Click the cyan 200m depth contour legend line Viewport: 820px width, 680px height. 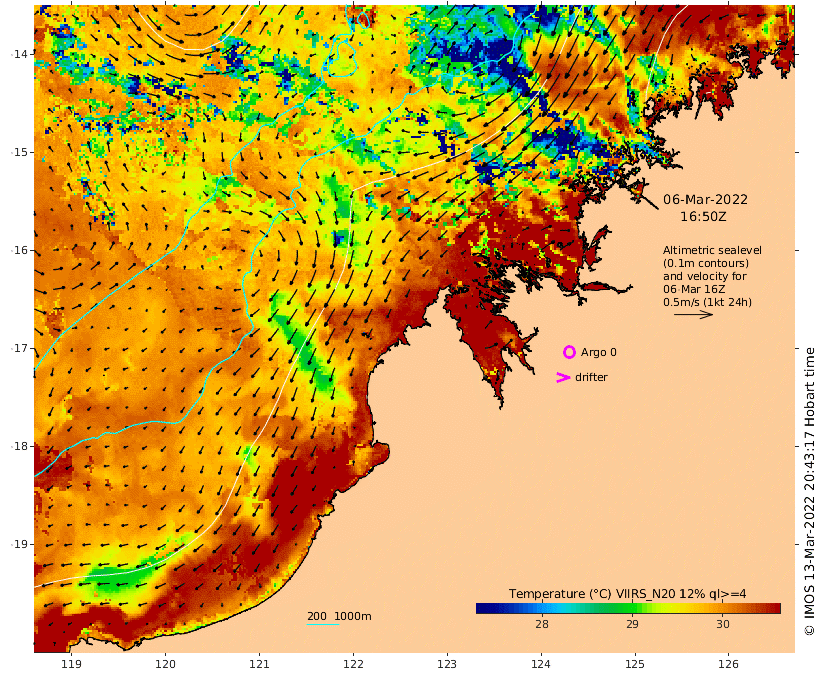point(323,624)
